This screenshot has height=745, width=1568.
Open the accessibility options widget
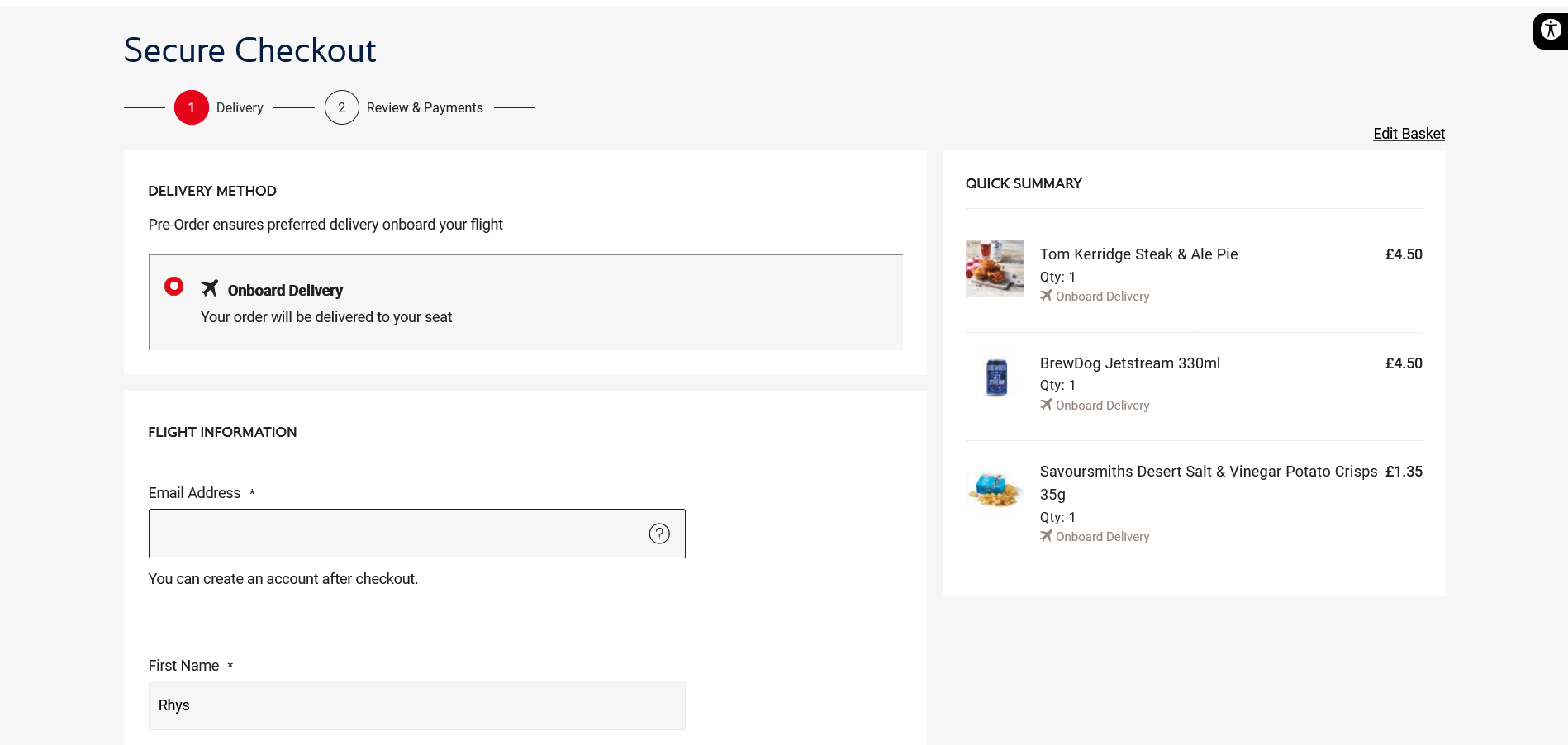pos(1551,31)
